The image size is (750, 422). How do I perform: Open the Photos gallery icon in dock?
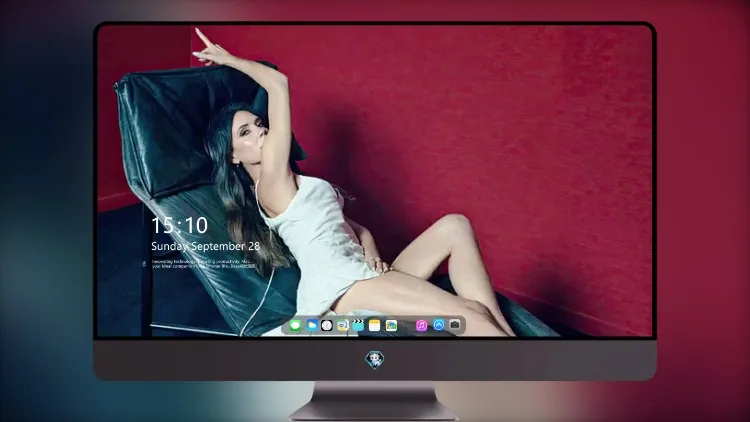[x=391, y=326]
